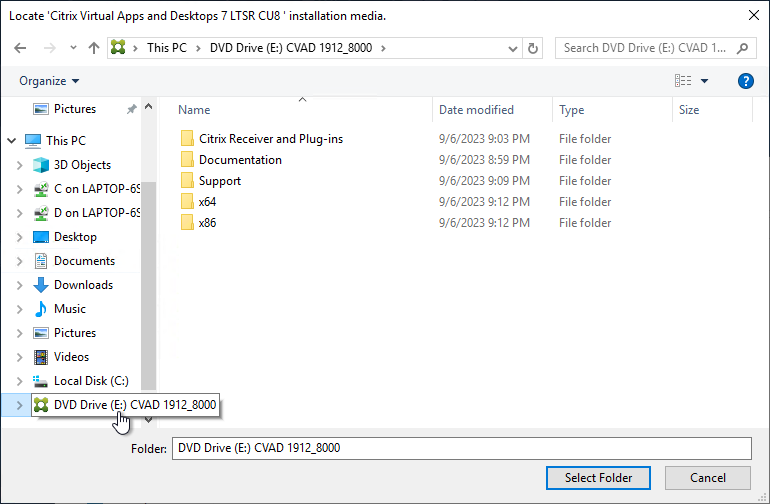770x504 pixels.
Task: Select the Documentation folder
Action: [x=240, y=160]
